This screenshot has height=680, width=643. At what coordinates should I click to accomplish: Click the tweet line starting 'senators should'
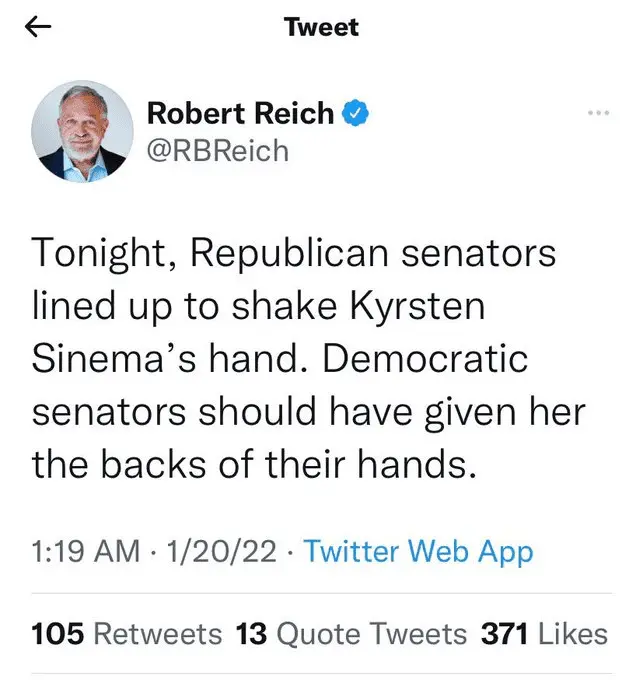click(307, 410)
